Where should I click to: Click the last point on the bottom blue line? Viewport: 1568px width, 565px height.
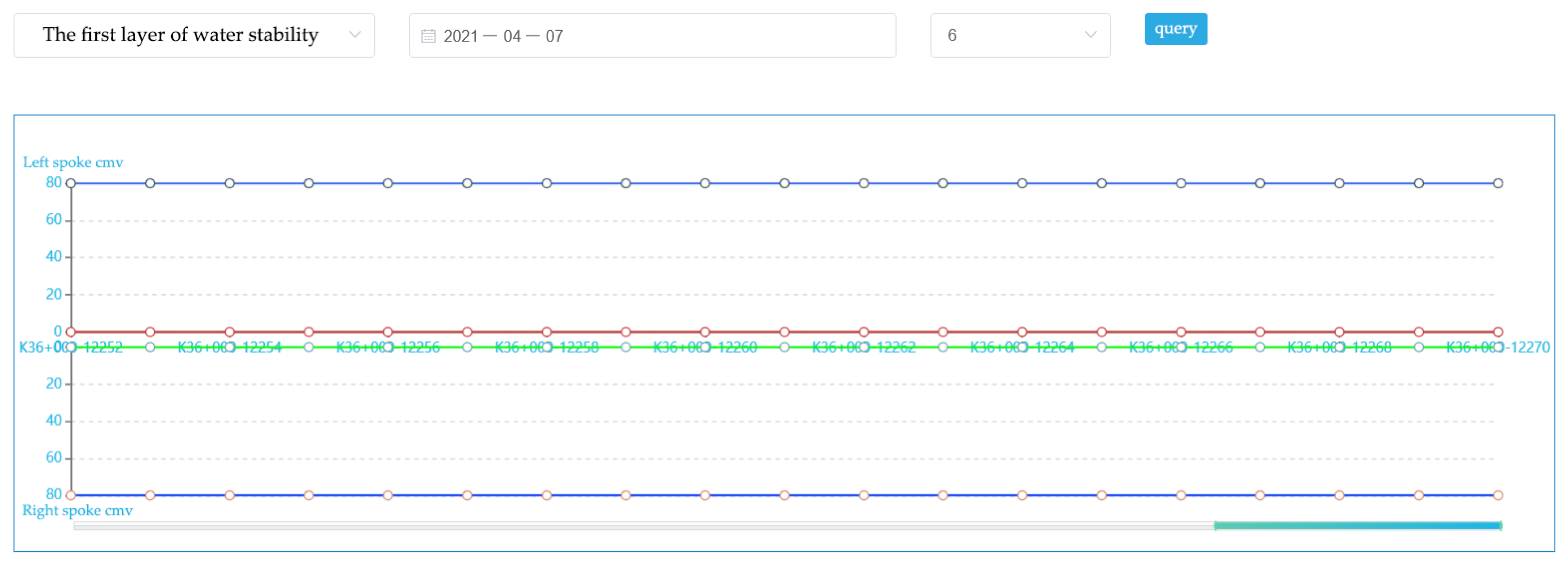pyautogui.click(x=1498, y=495)
